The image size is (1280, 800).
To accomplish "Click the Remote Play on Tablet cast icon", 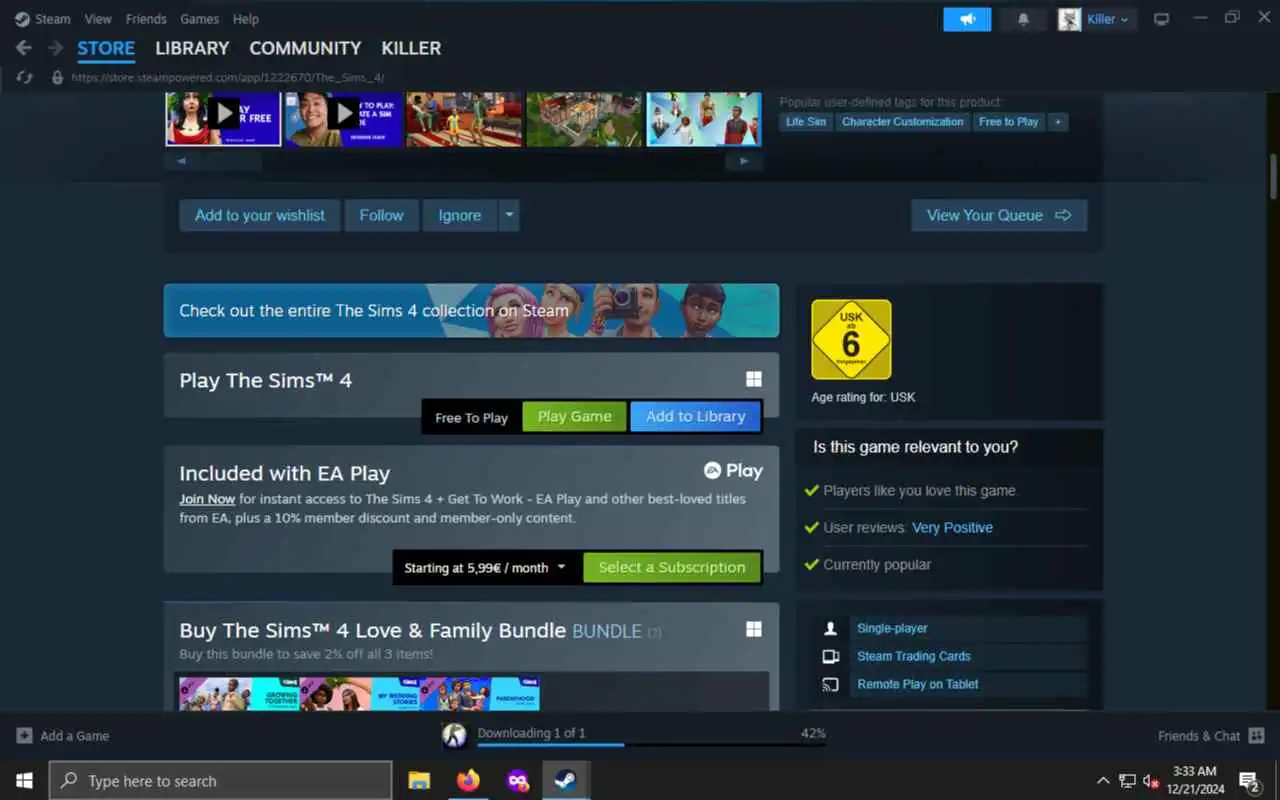I will 830,684.
